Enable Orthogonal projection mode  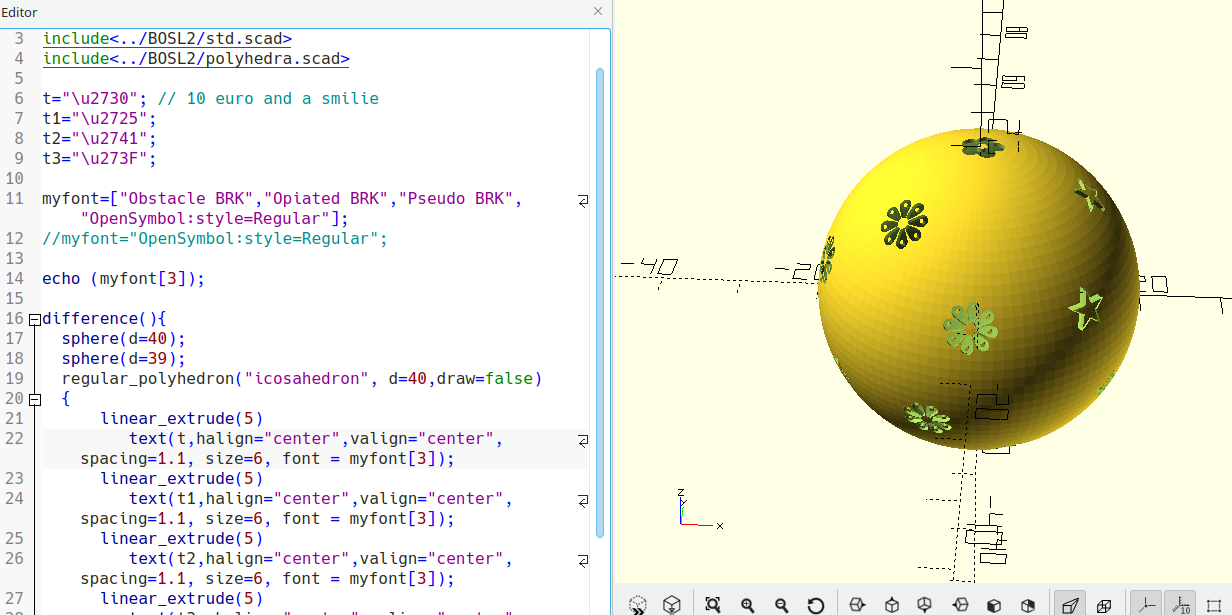[x=1104, y=605]
